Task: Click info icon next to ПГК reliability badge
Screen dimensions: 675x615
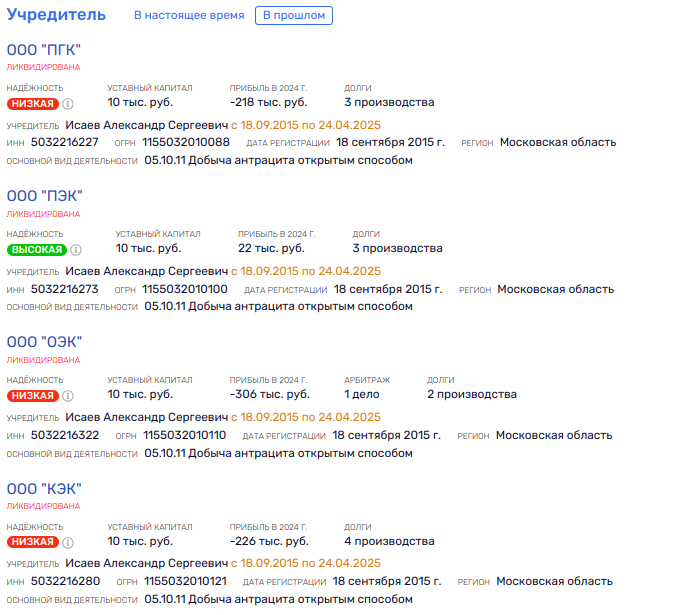Action: [x=68, y=103]
